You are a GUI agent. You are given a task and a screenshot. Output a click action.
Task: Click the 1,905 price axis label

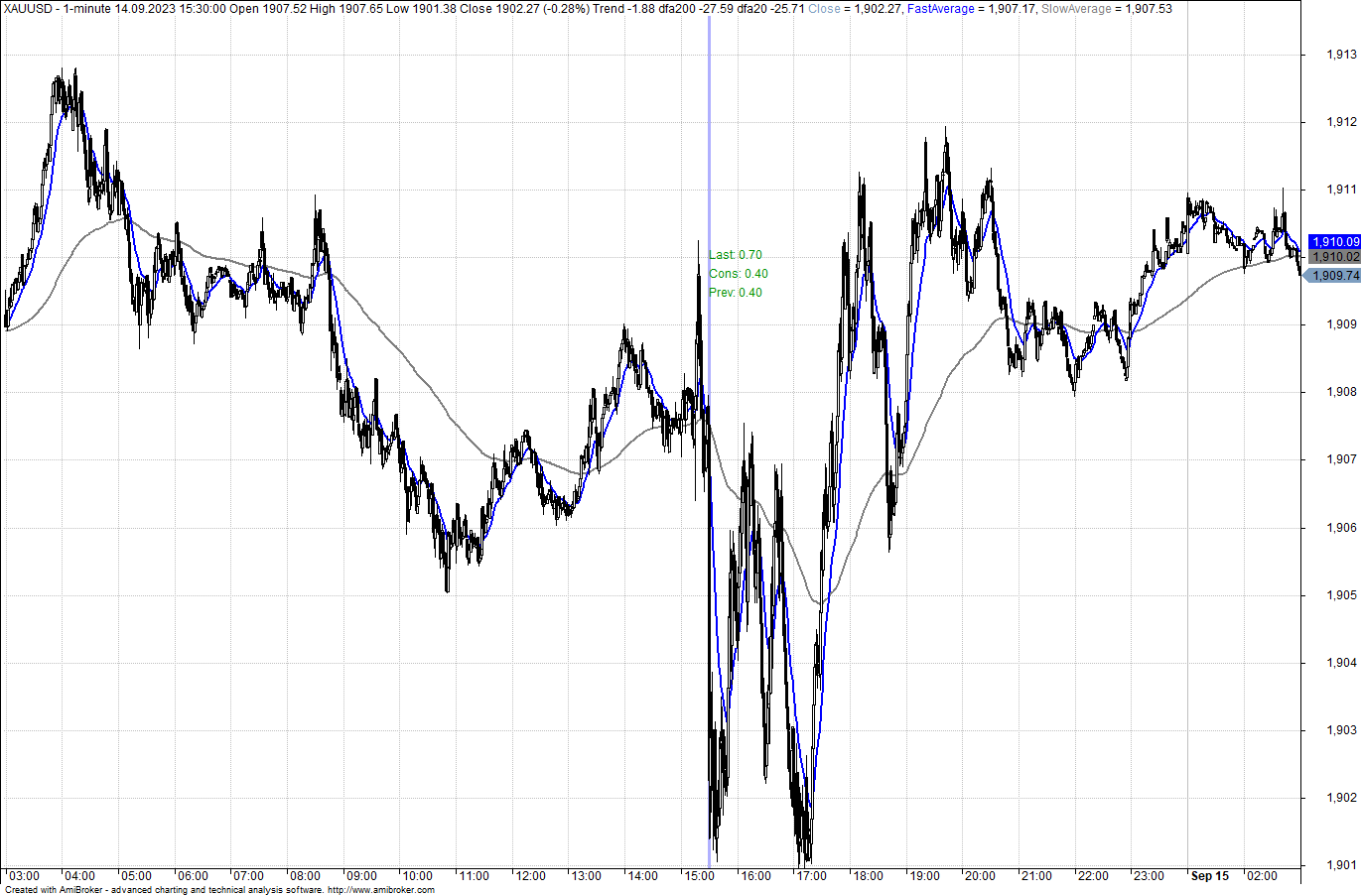[1341, 595]
